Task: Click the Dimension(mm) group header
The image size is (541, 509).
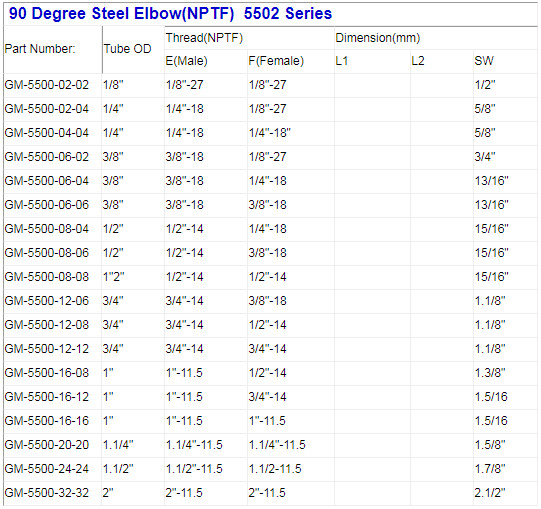Action: (378, 38)
